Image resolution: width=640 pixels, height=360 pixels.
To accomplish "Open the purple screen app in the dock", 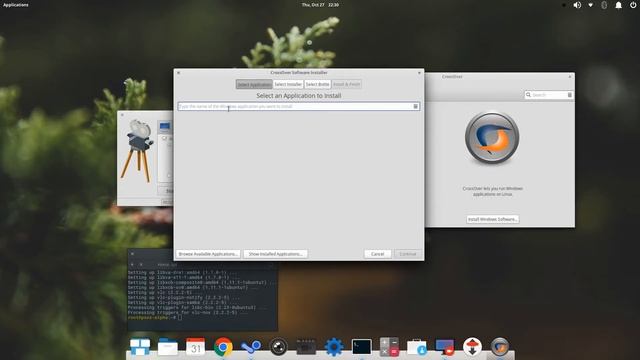I will (444, 347).
